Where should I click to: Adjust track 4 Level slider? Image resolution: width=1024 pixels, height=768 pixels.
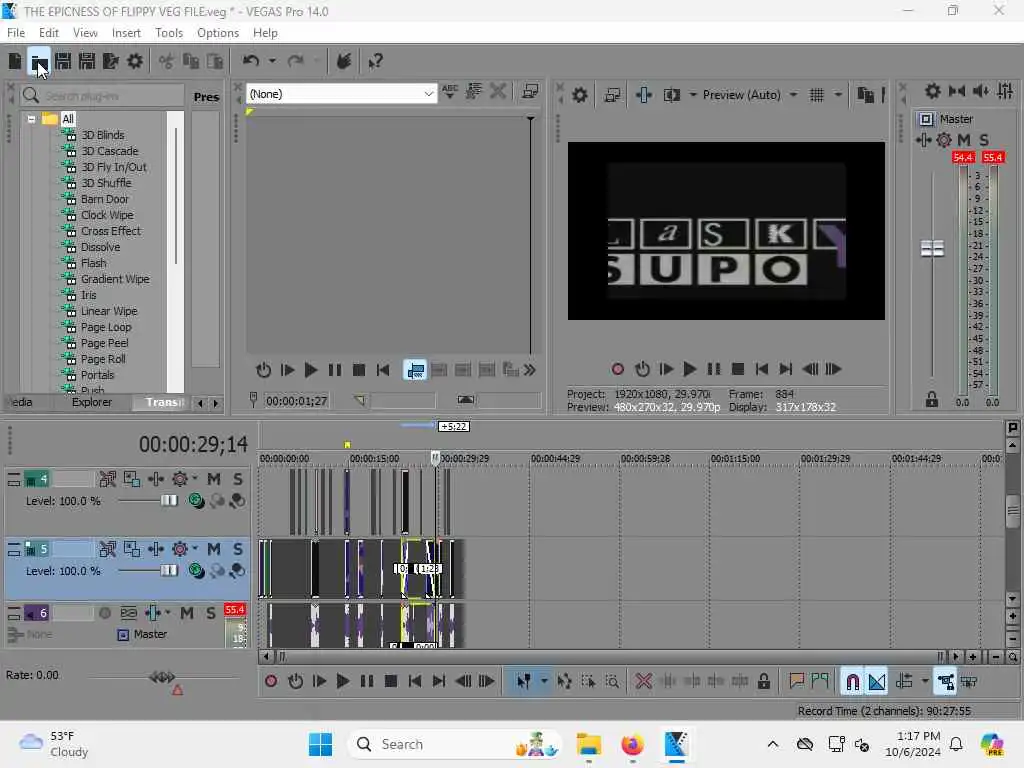point(168,501)
